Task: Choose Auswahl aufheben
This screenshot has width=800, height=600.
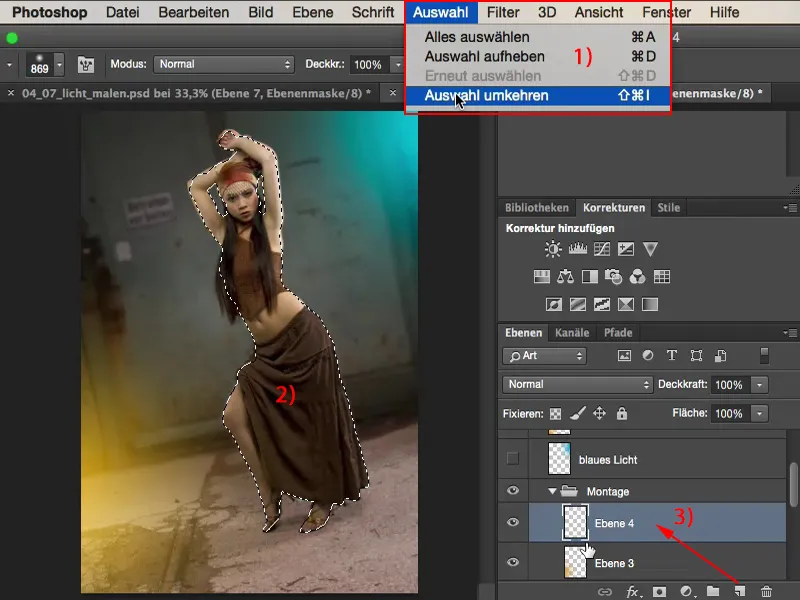Action: 538,56
